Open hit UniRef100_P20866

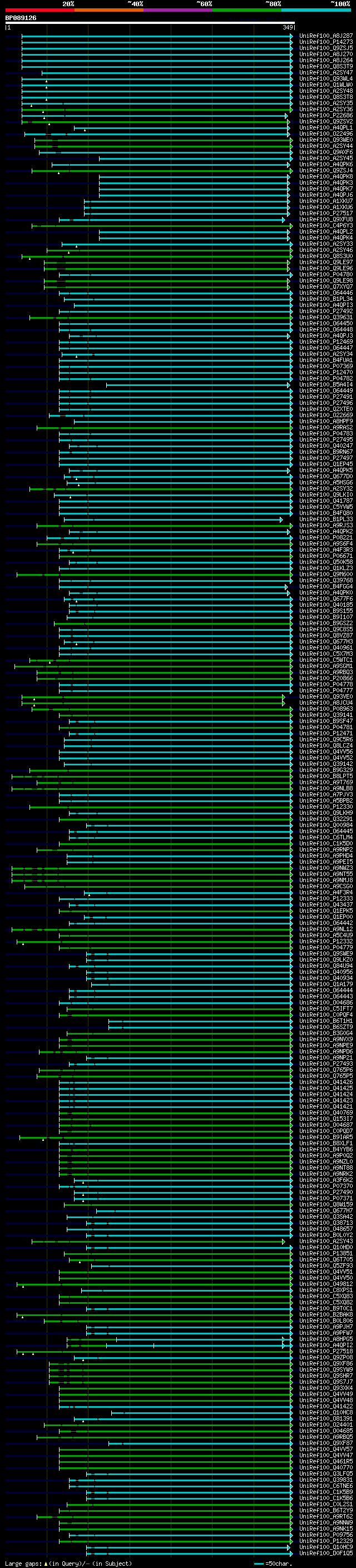tap(326, 678)
